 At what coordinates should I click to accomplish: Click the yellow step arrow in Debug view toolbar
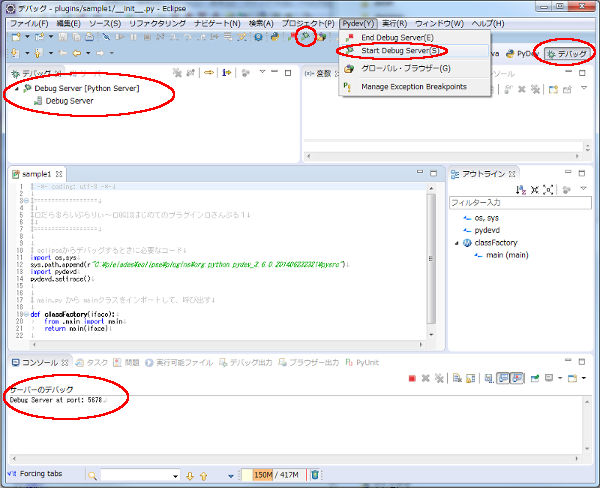point(209,72)
